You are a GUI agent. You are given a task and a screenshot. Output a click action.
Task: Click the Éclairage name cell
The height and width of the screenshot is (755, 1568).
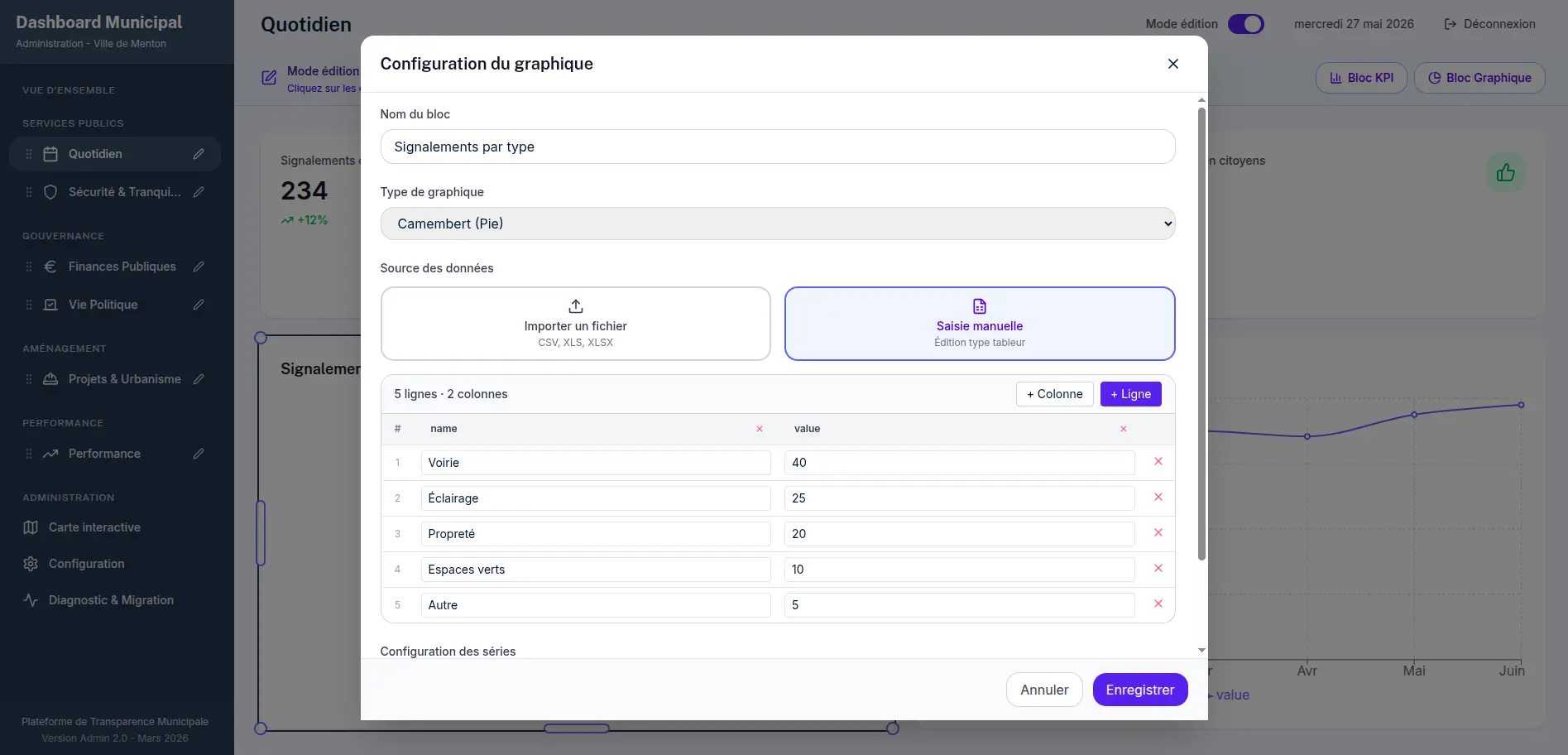coord(596,498)
